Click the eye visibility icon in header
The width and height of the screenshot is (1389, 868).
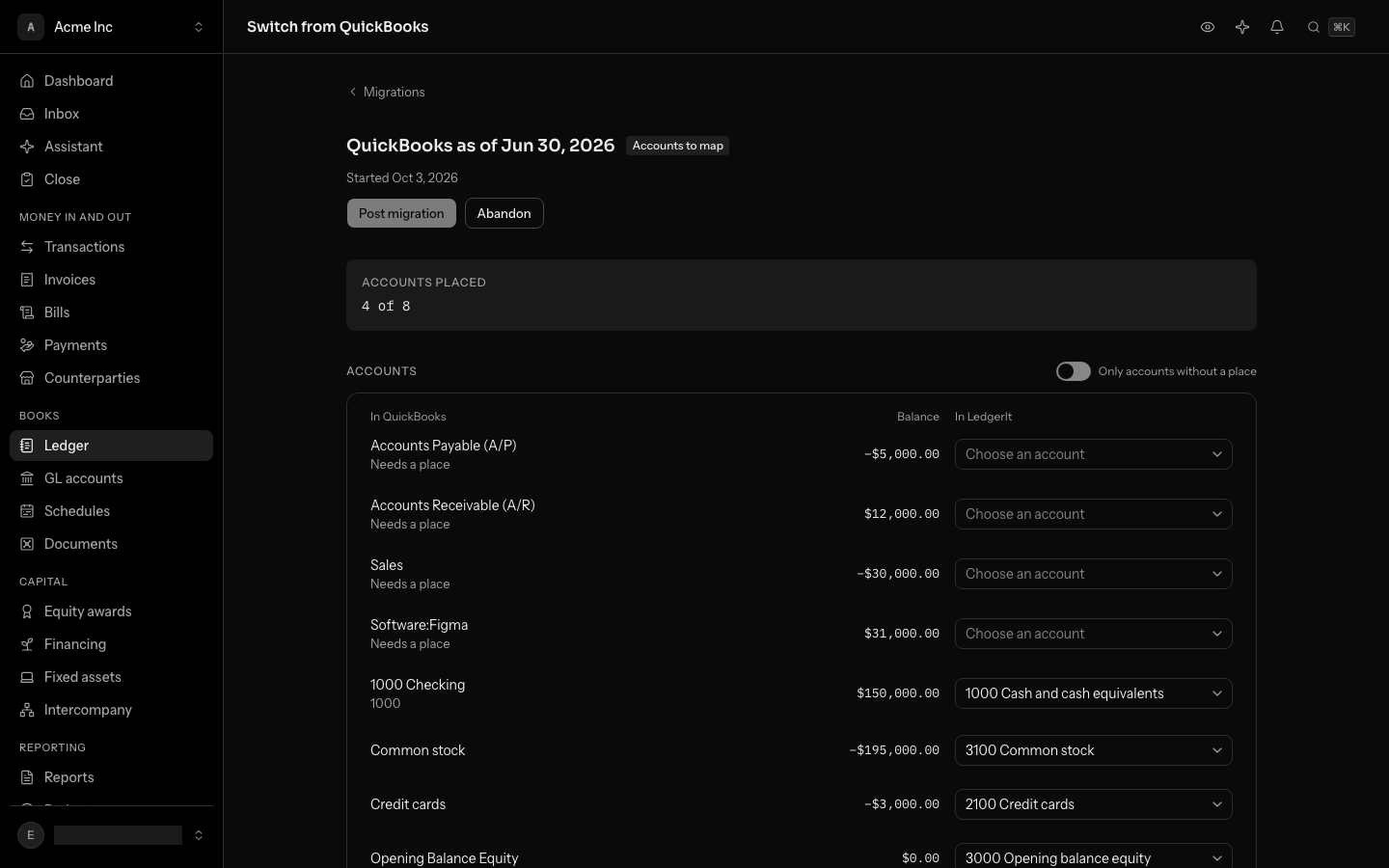click(1208, 27)
